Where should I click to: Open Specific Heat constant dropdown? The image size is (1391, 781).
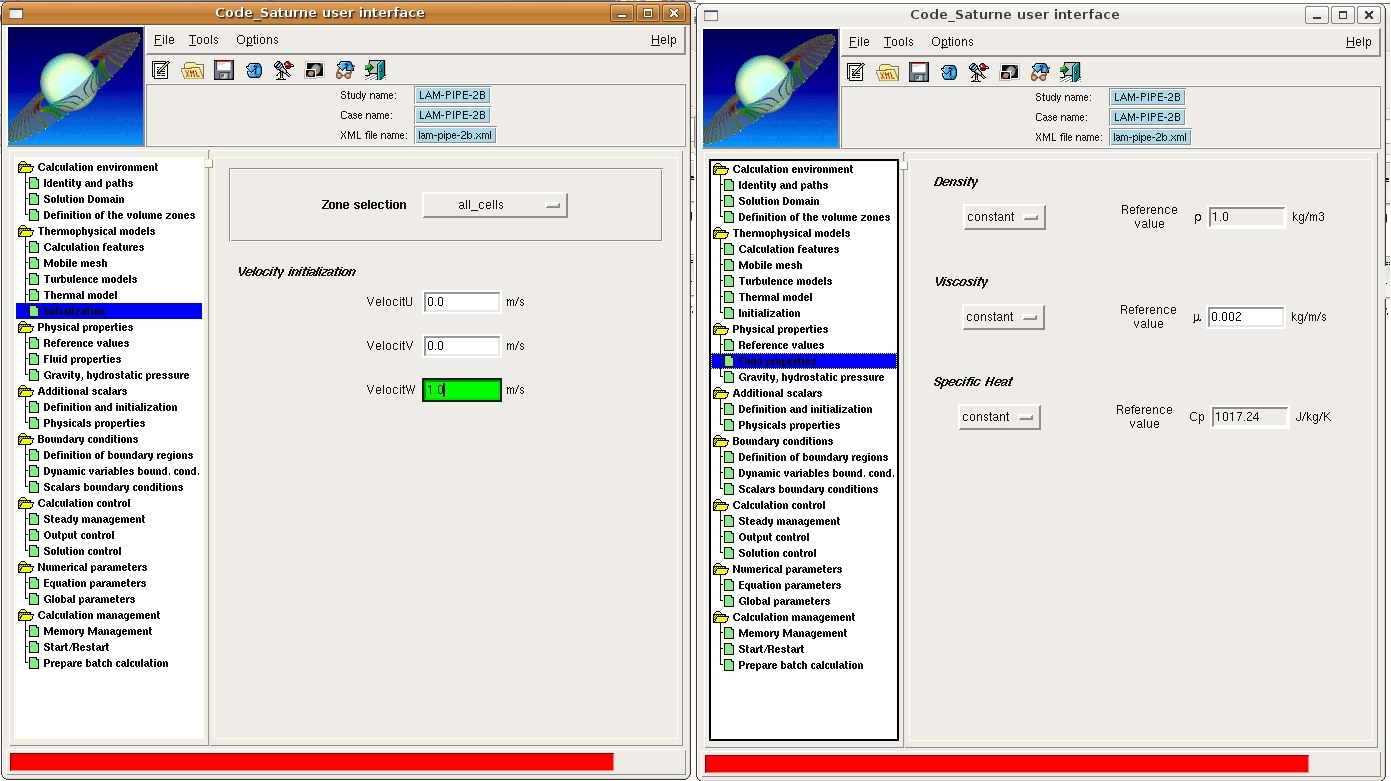pyautogui.click(x=999, y=417)
